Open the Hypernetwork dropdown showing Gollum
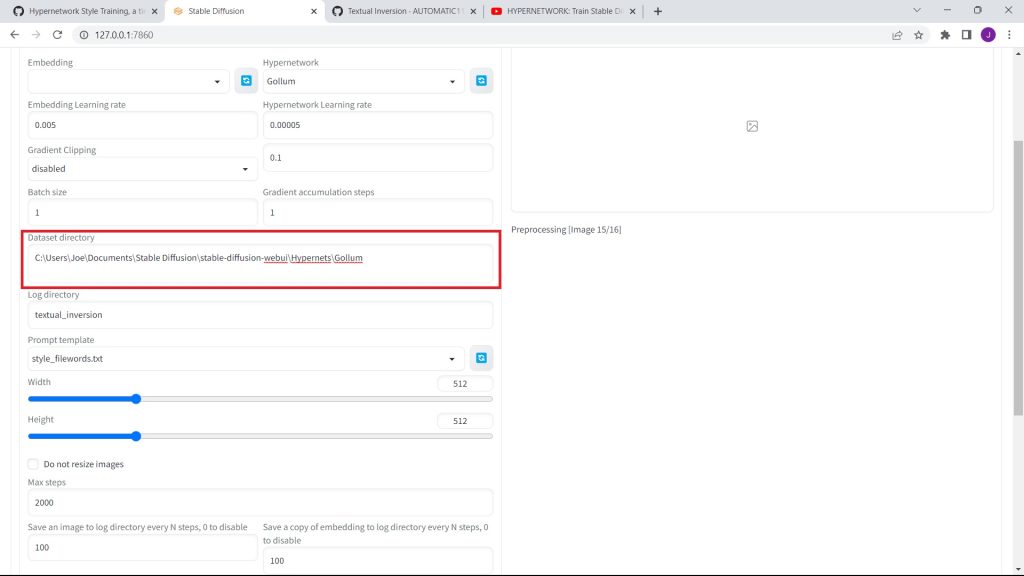Screen dimensions: 1024x576 pos(363,81)
